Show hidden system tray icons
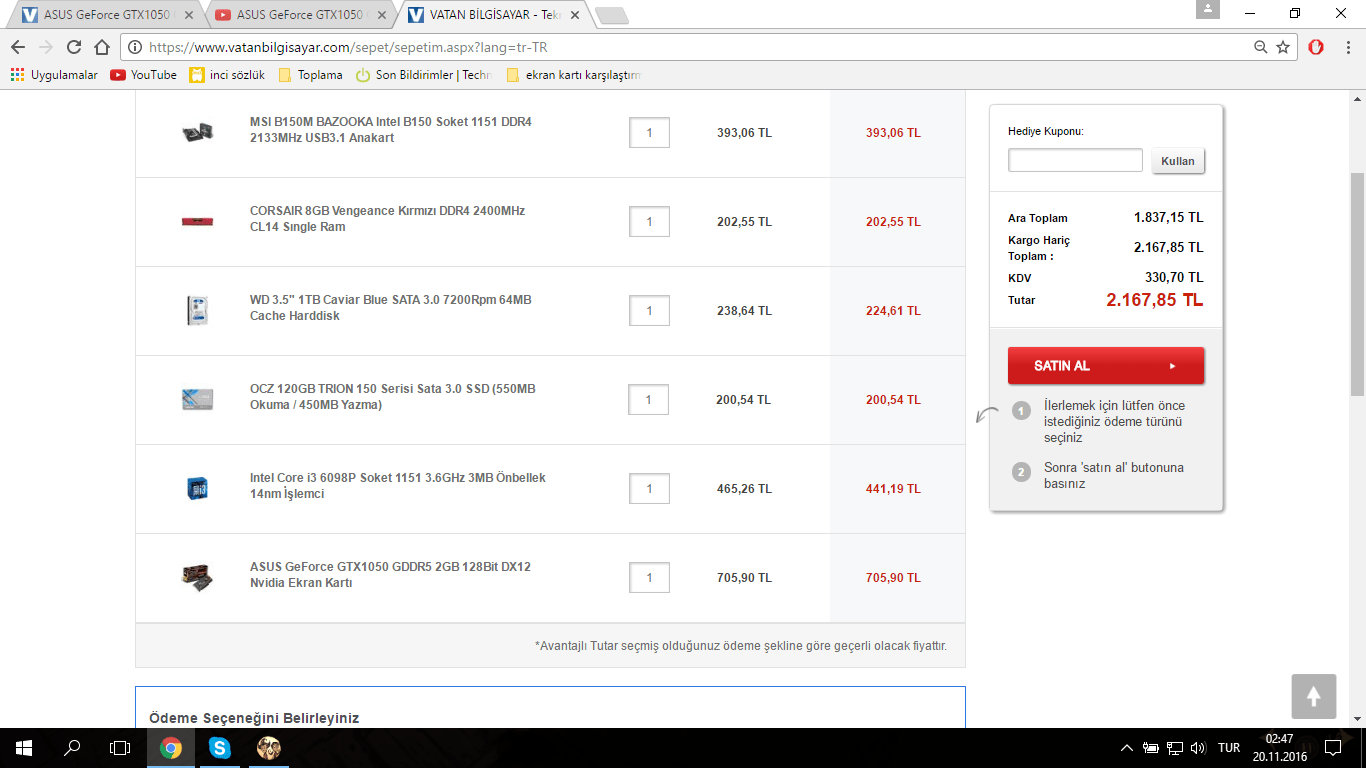The height and width of the screenshot is (768, 1366). click(x=1127, y=748)
